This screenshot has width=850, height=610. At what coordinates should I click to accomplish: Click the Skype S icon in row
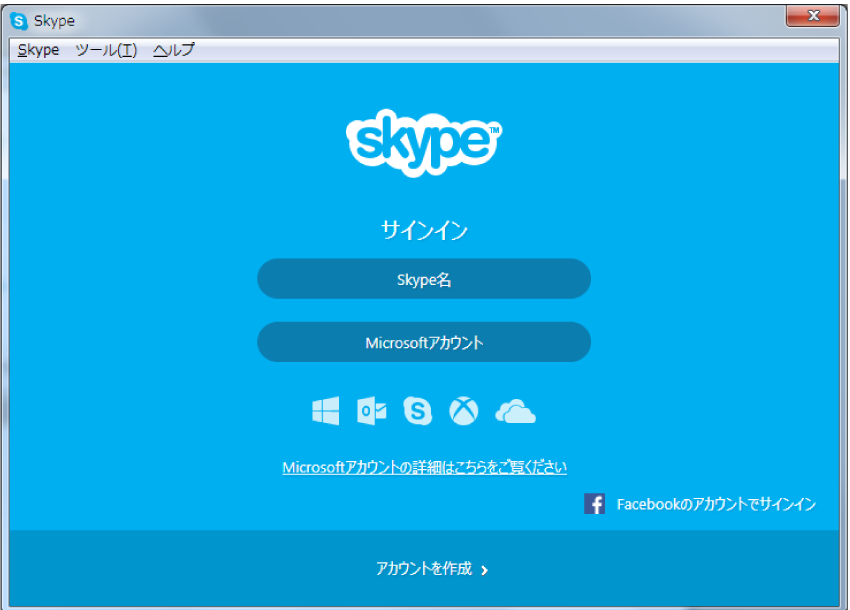[417, 411]
